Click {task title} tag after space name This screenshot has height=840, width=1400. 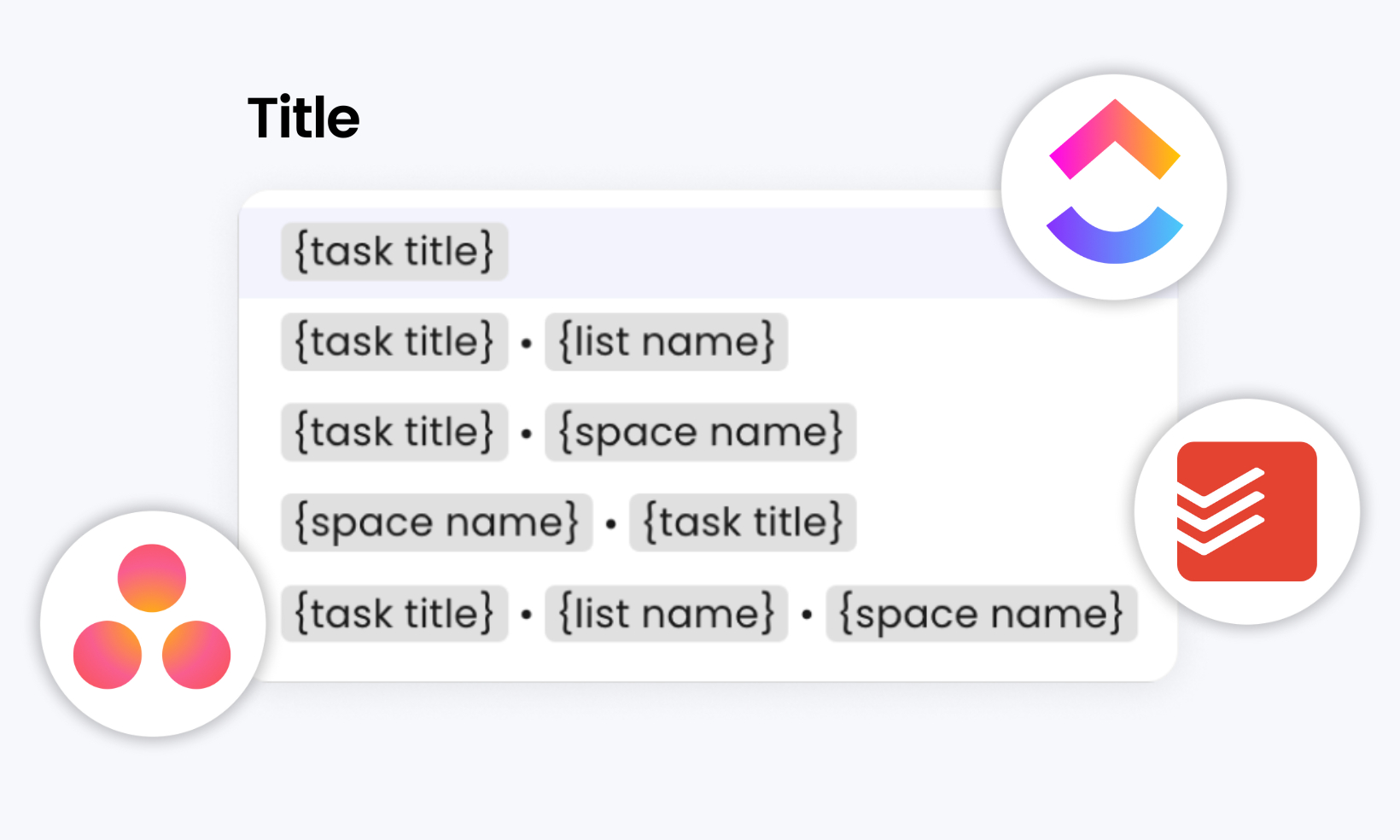[743, 522]
